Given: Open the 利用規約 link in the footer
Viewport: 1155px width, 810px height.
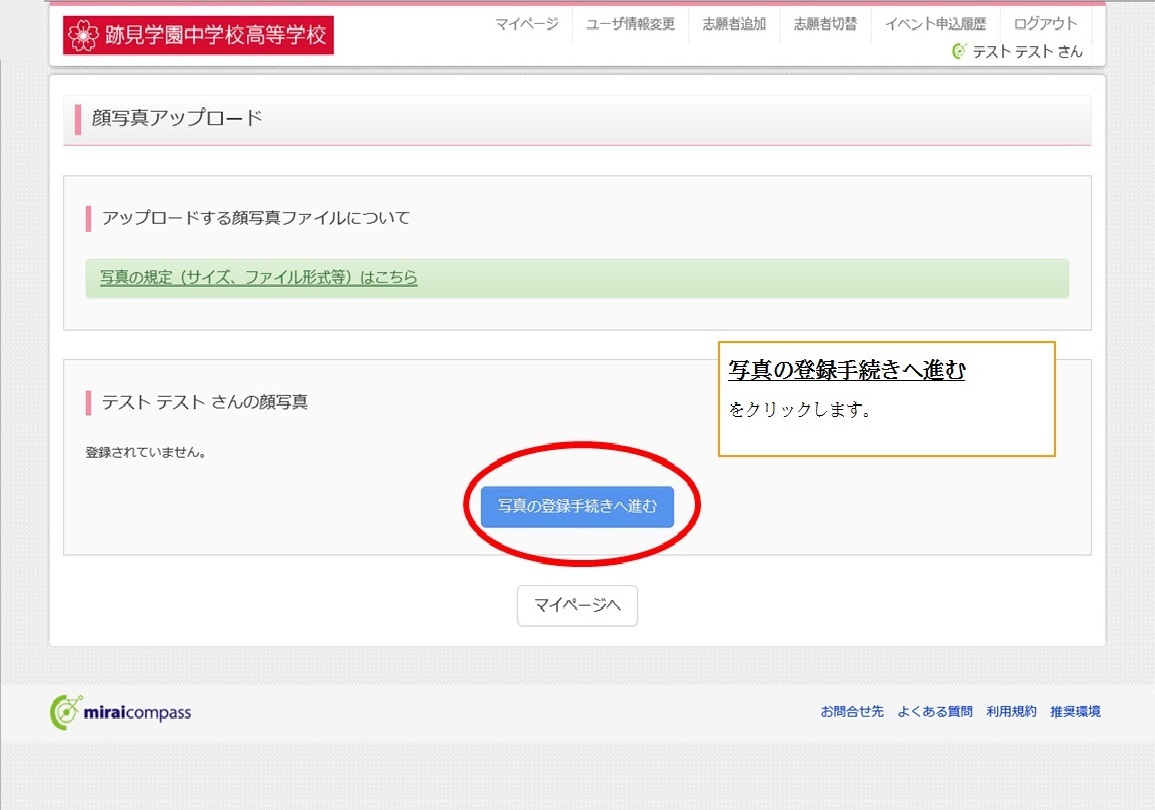Looking at the screenshot, I should coord(1011,712).
